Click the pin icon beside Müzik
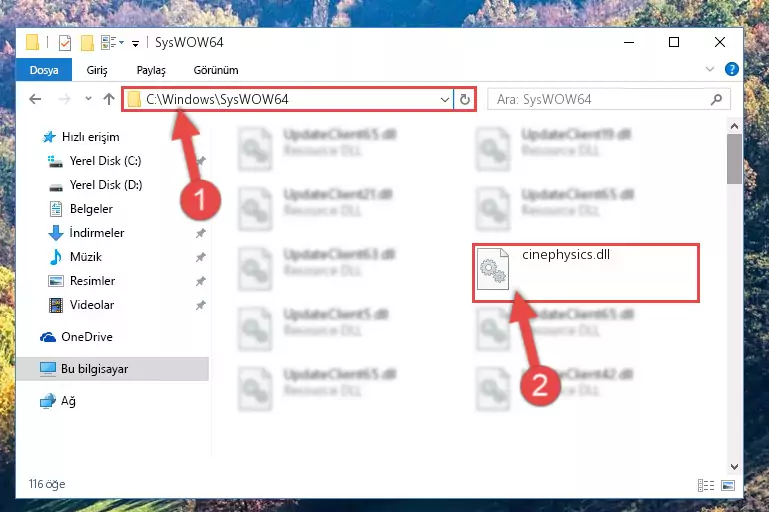Image resolution: width=769 pixels, height=512 pixels. pos(201,257)
